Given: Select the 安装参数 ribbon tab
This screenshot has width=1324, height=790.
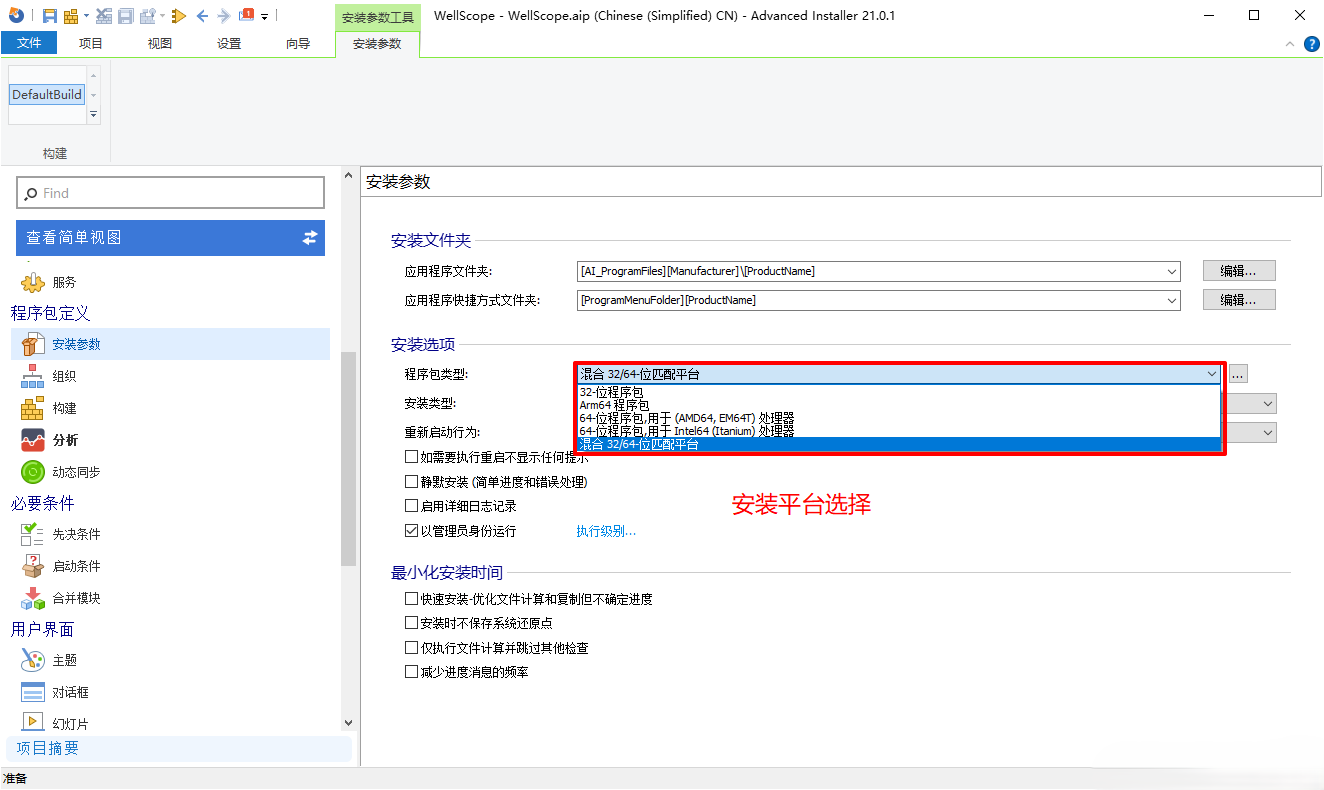Looking at the screenshot, I should [x=377, y=43].
